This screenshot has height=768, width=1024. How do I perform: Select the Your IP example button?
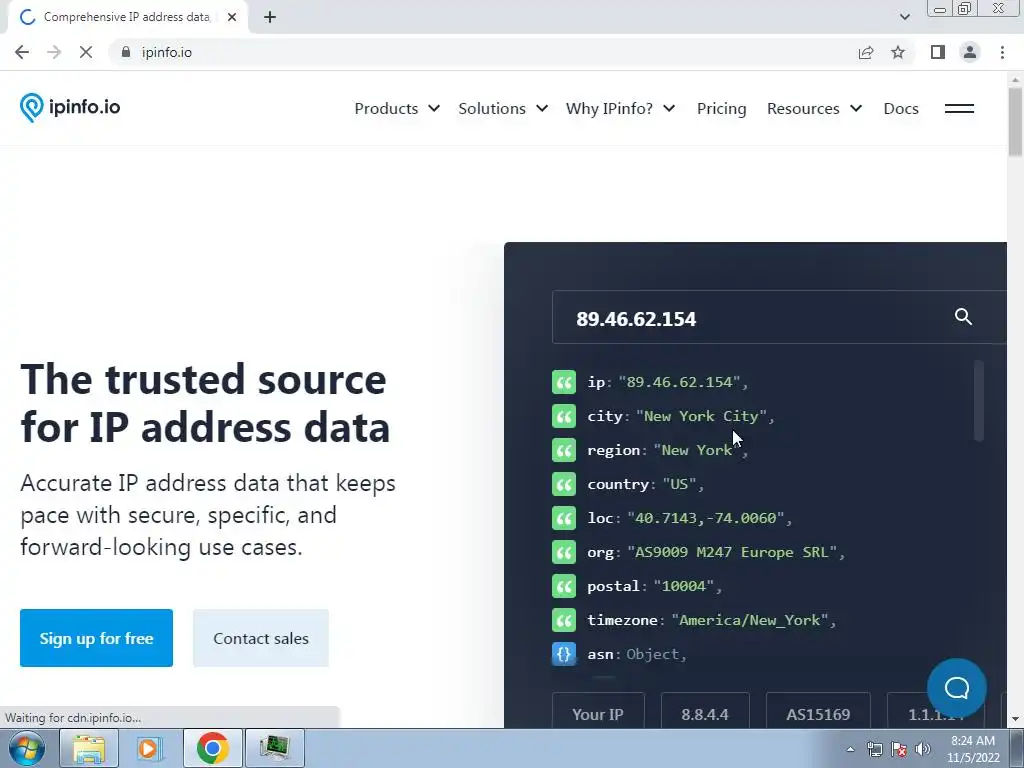(598, 712)
